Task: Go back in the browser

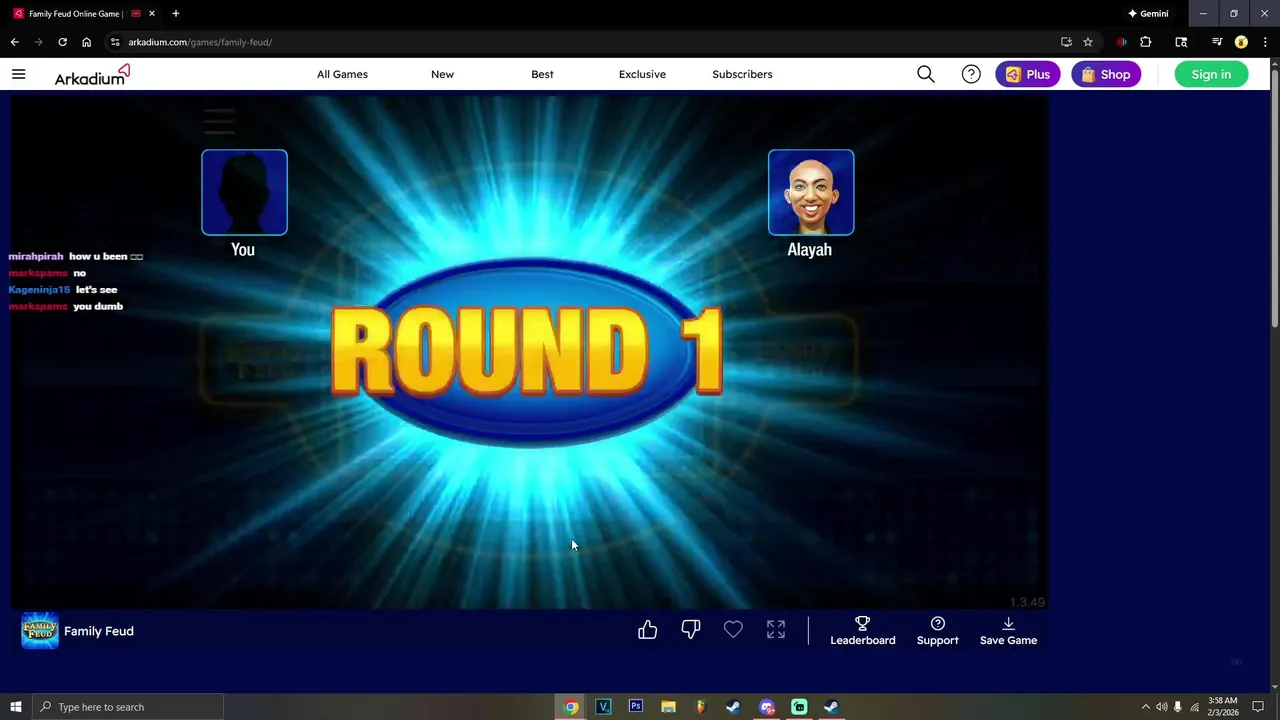Action: tap(14, 42)
